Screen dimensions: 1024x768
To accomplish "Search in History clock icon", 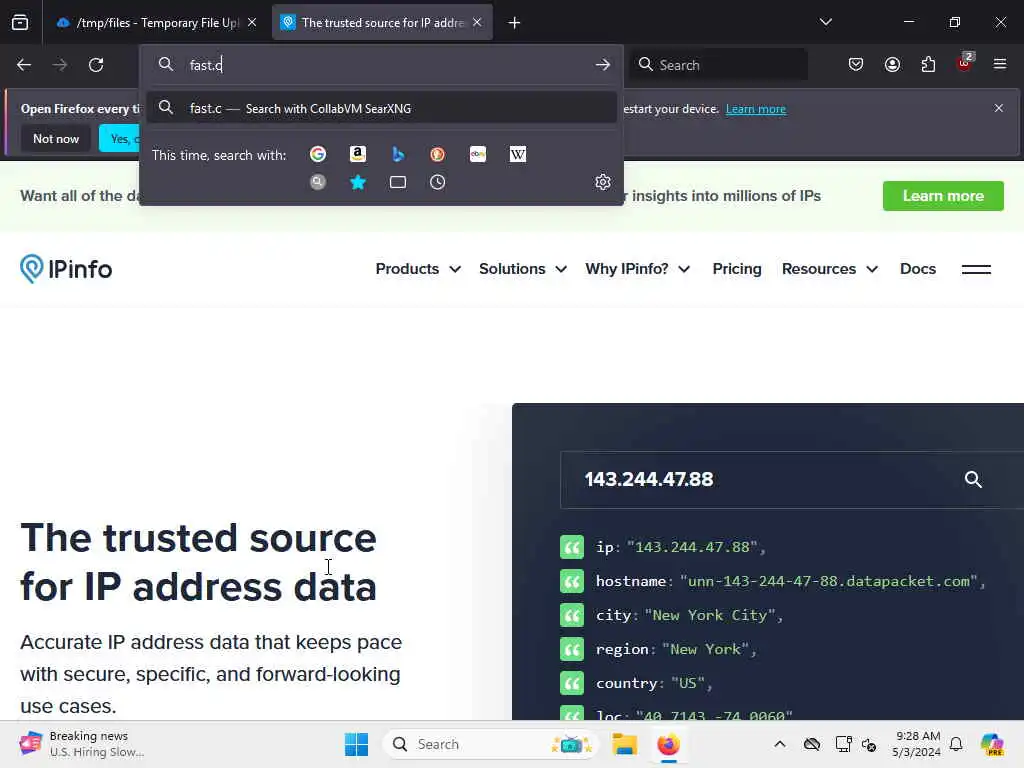I will pos(438,182).
